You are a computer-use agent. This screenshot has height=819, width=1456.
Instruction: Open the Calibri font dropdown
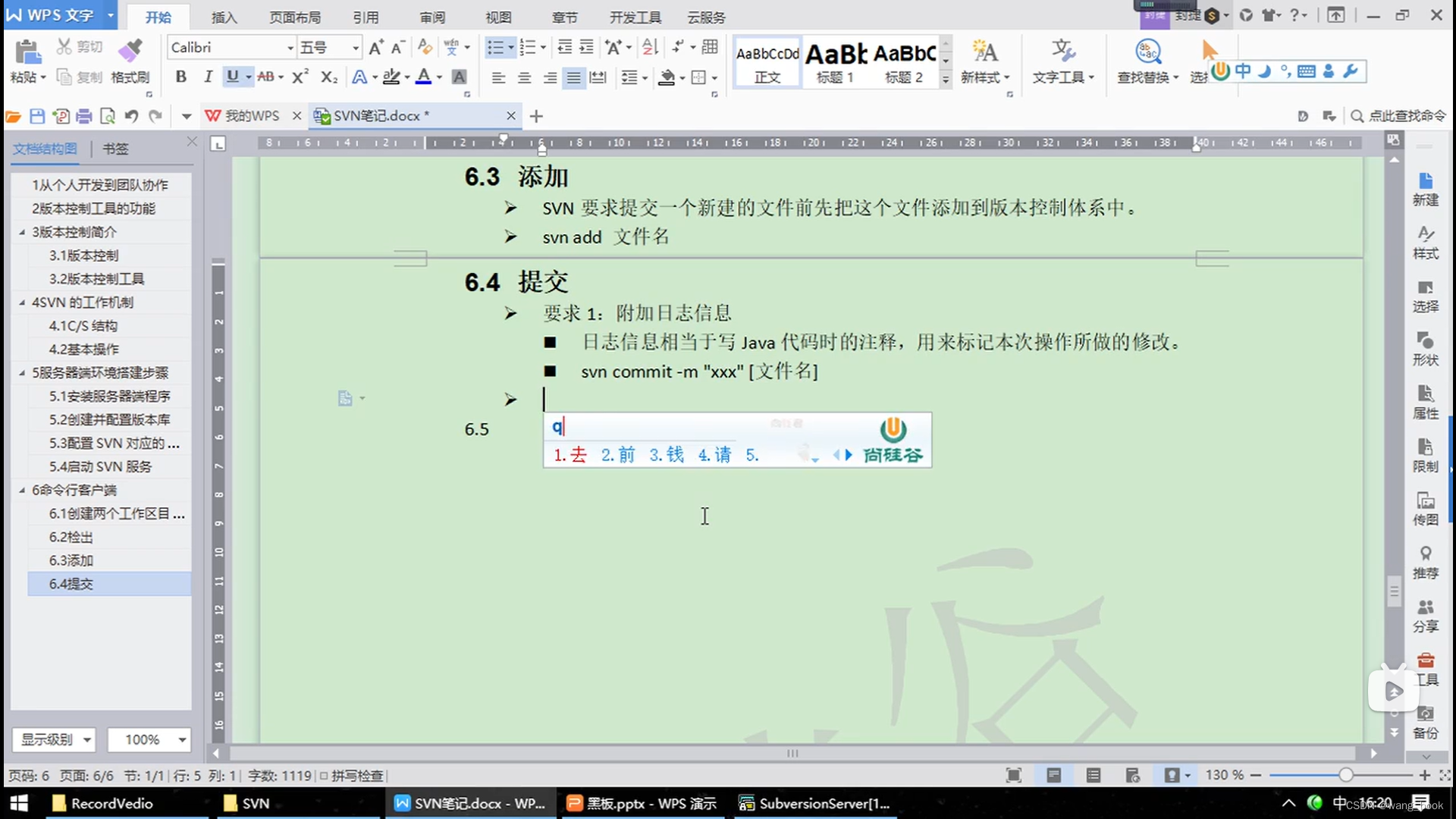coord(290,47)
